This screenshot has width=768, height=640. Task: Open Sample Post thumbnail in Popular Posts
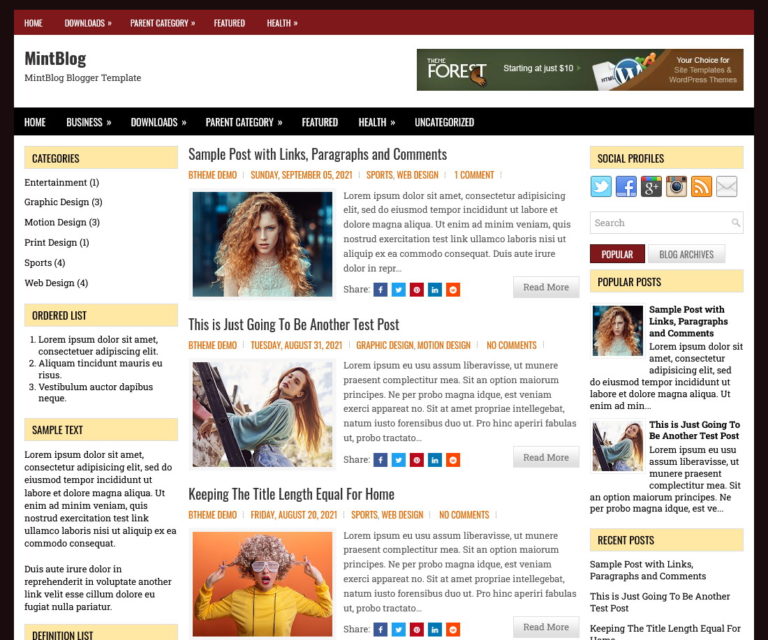click(618, 331)
